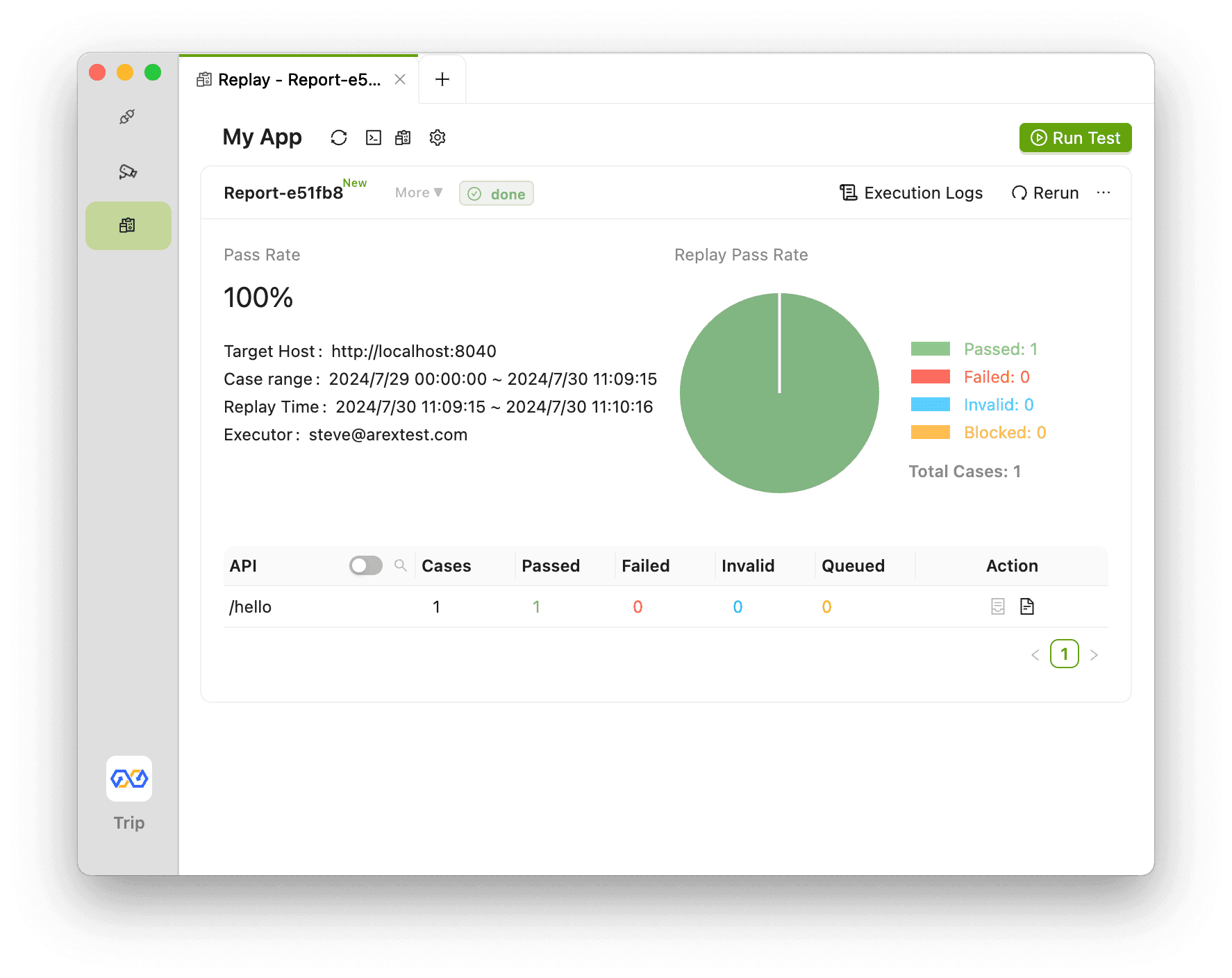
Task: Open the terminal icon next to My App
Action: click(x=374, y=138)
